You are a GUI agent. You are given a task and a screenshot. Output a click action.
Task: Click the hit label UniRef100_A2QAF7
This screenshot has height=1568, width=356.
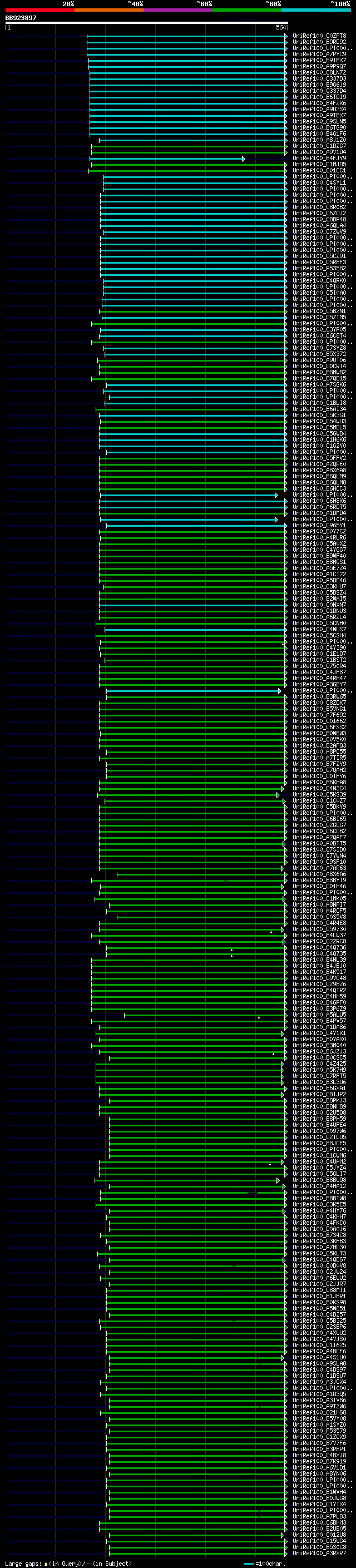pyautogui.click(x=319, y=837)
